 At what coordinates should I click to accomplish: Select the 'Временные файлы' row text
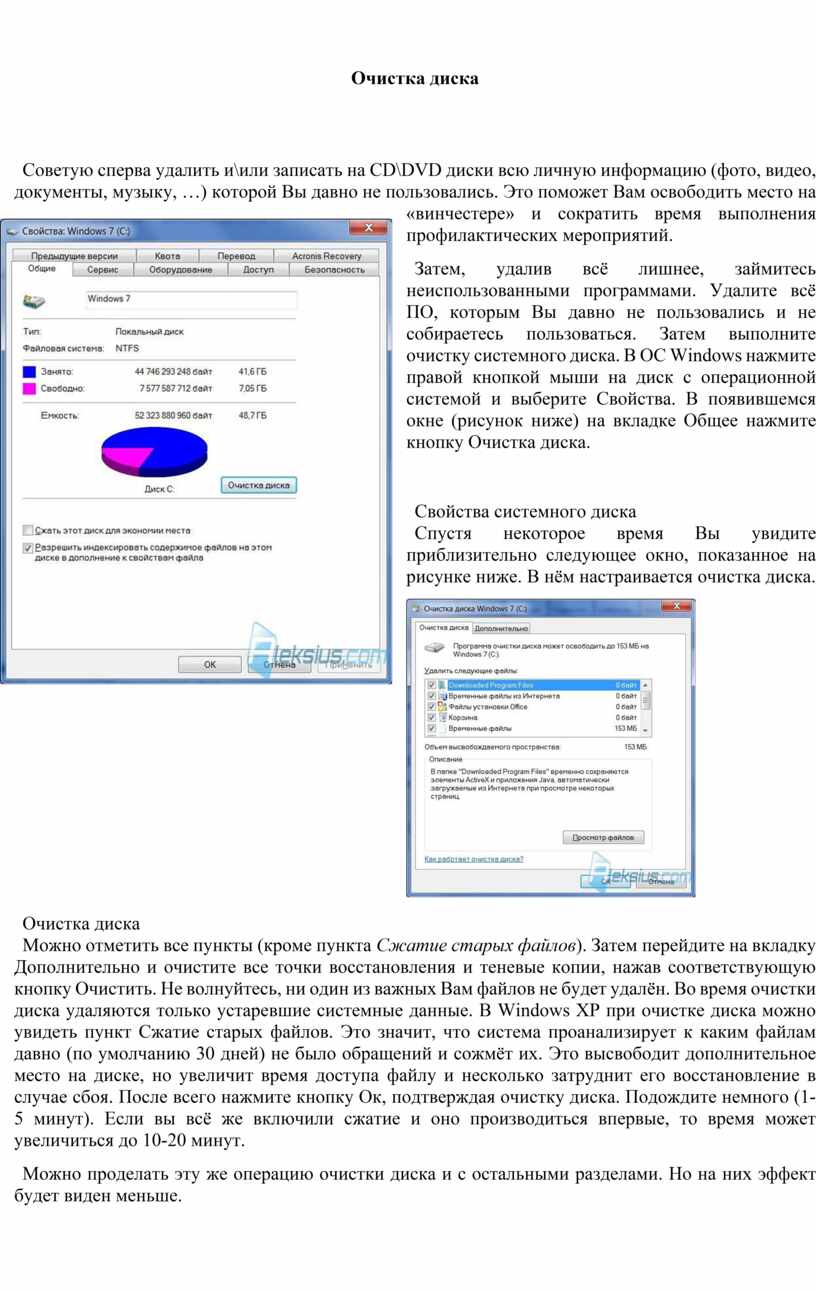(x=480, y=729)
